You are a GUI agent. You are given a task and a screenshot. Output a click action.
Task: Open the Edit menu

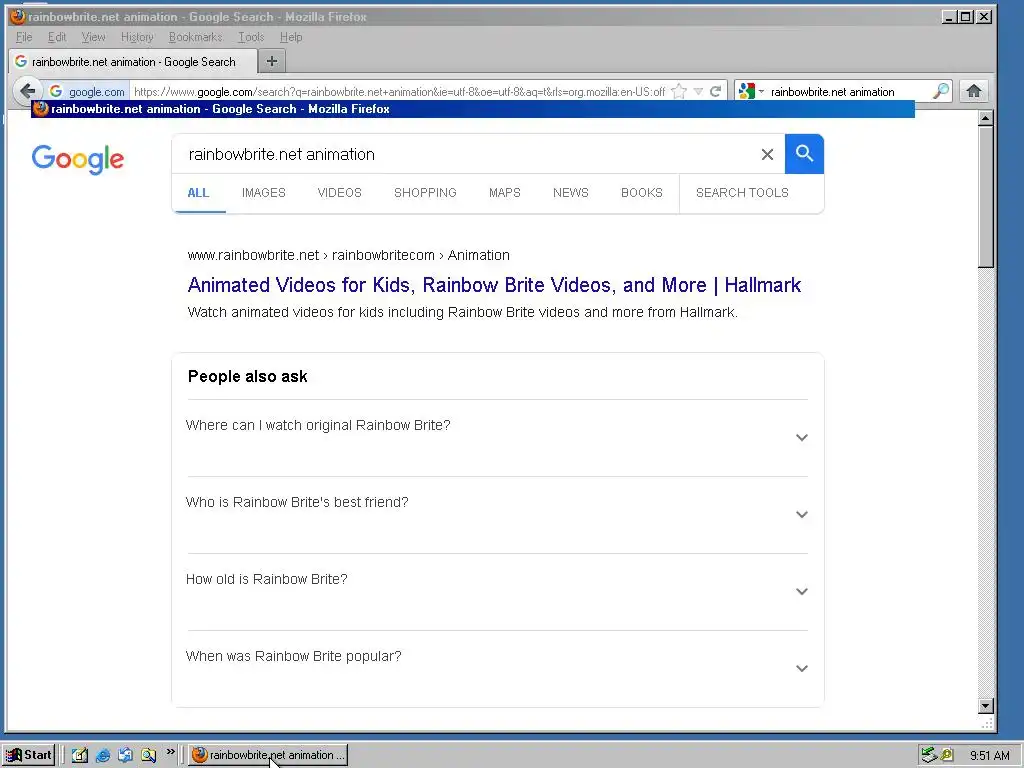57,37
